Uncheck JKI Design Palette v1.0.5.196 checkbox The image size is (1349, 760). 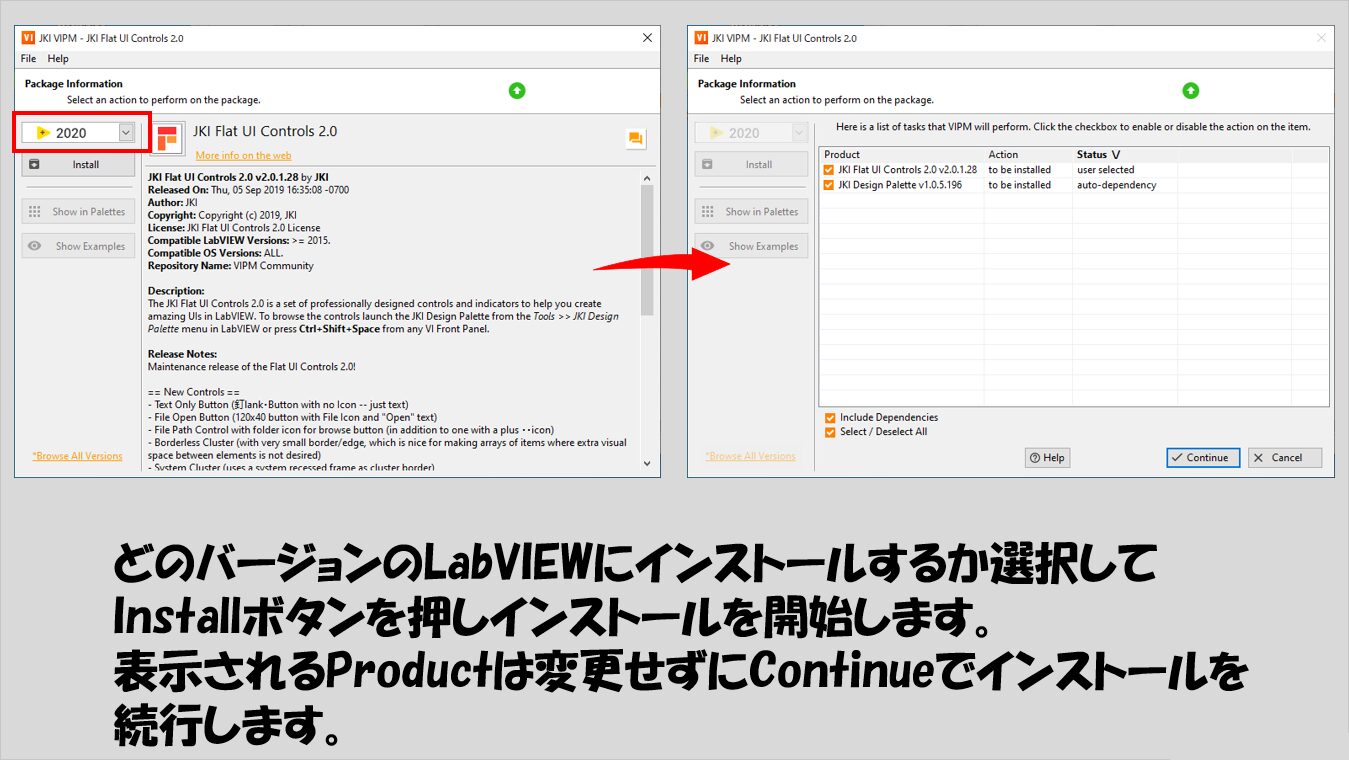828,185
